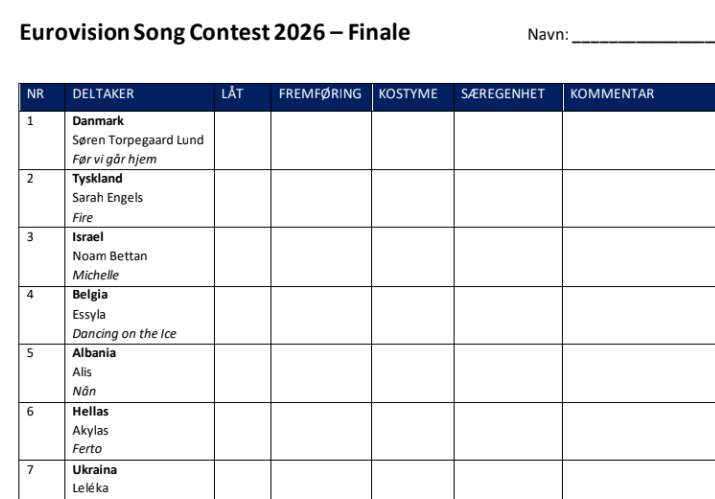Screen dimensions: 715x499
Task: Click the SÆREGENHET cell for Hellas
Action: tap(508, 431)
